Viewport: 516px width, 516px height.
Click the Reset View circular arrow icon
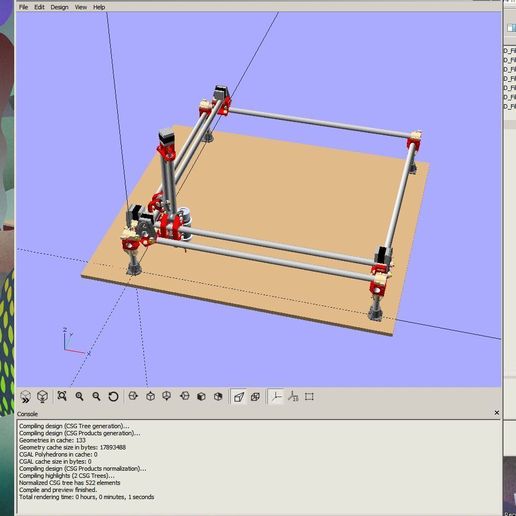tap(113, 396)
